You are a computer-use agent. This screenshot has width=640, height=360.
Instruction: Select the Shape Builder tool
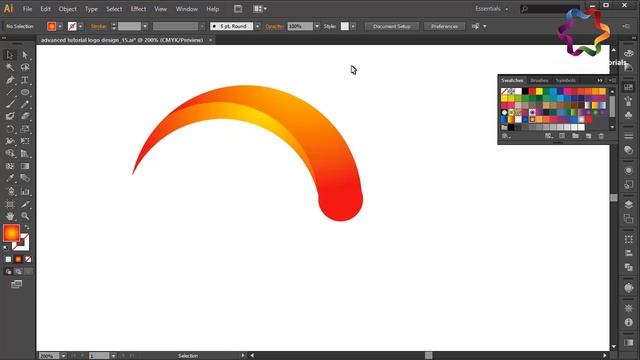10,153
